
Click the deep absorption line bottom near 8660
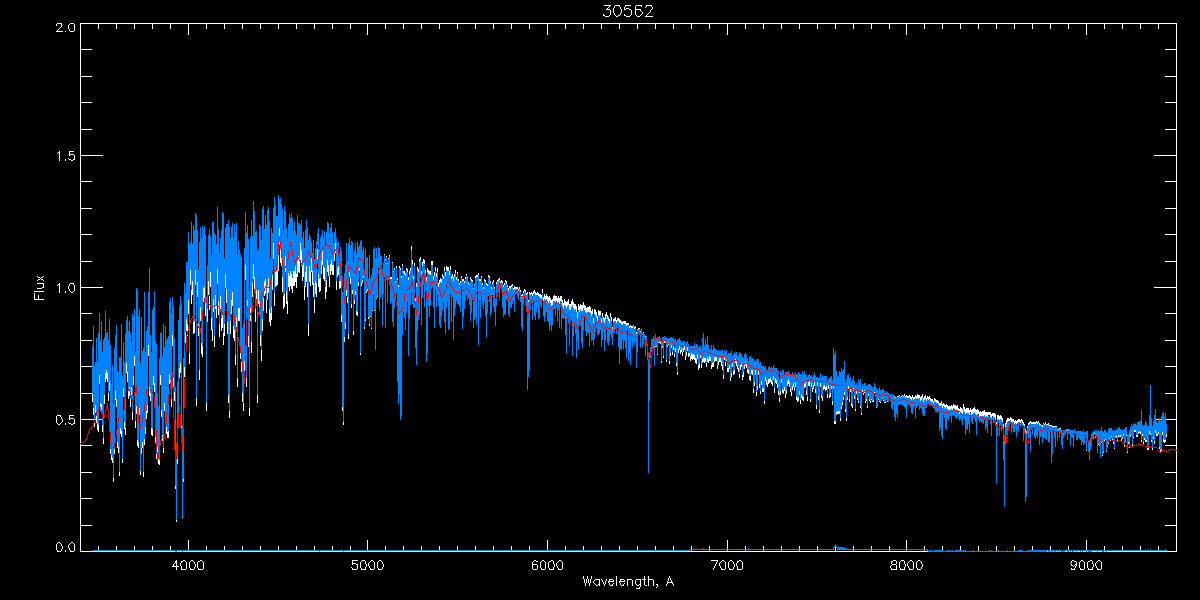[x=1026, y=499]
